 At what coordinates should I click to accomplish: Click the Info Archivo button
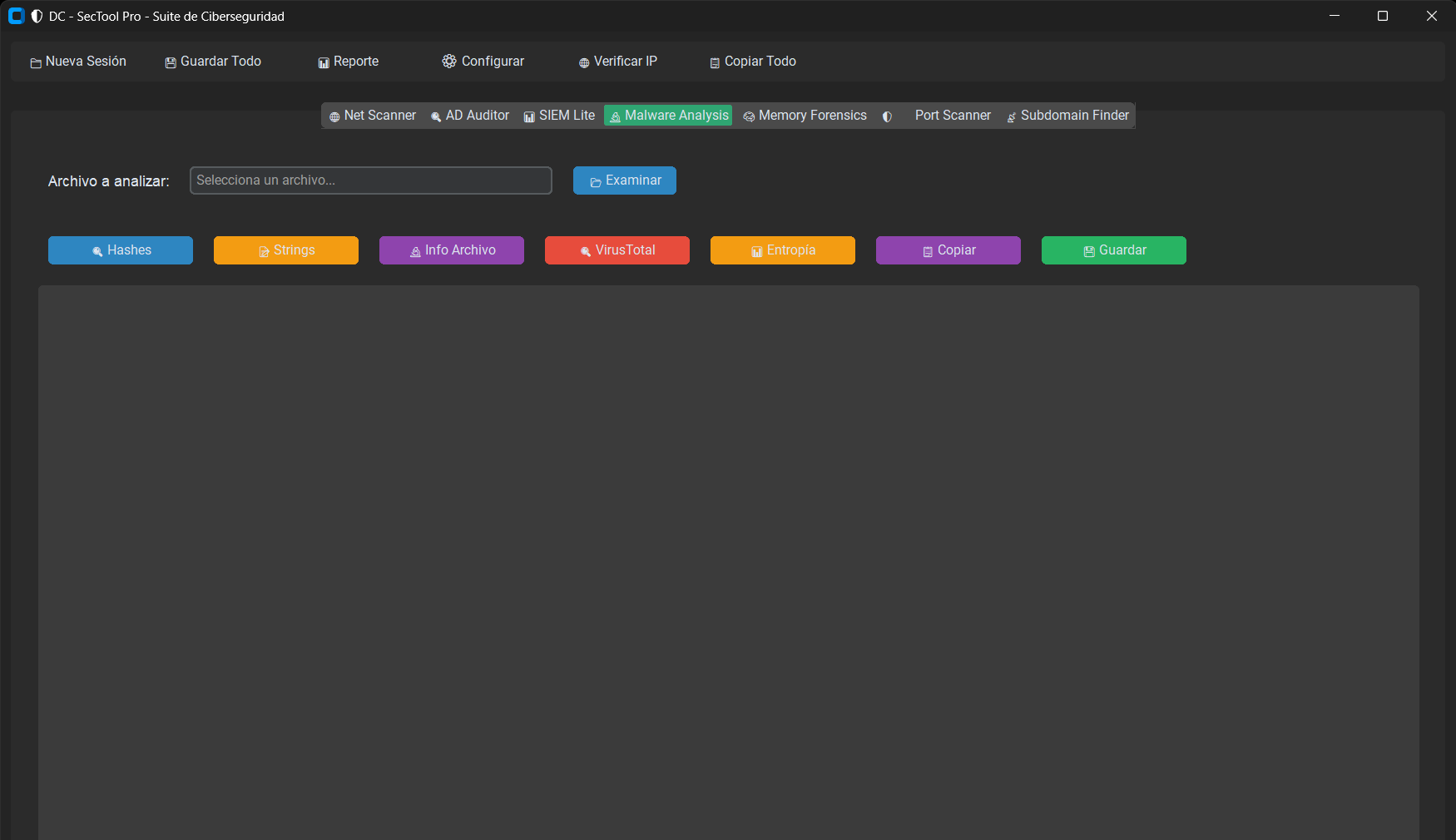pos(452,250)
